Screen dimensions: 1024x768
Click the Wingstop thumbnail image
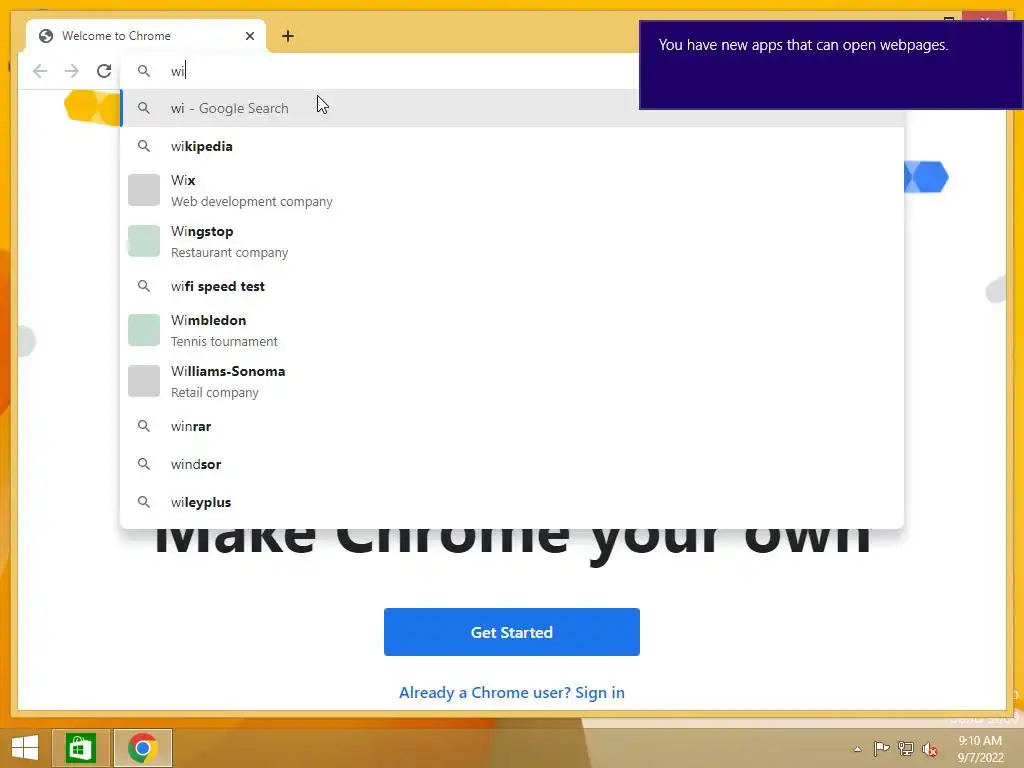tap(144, 241)
